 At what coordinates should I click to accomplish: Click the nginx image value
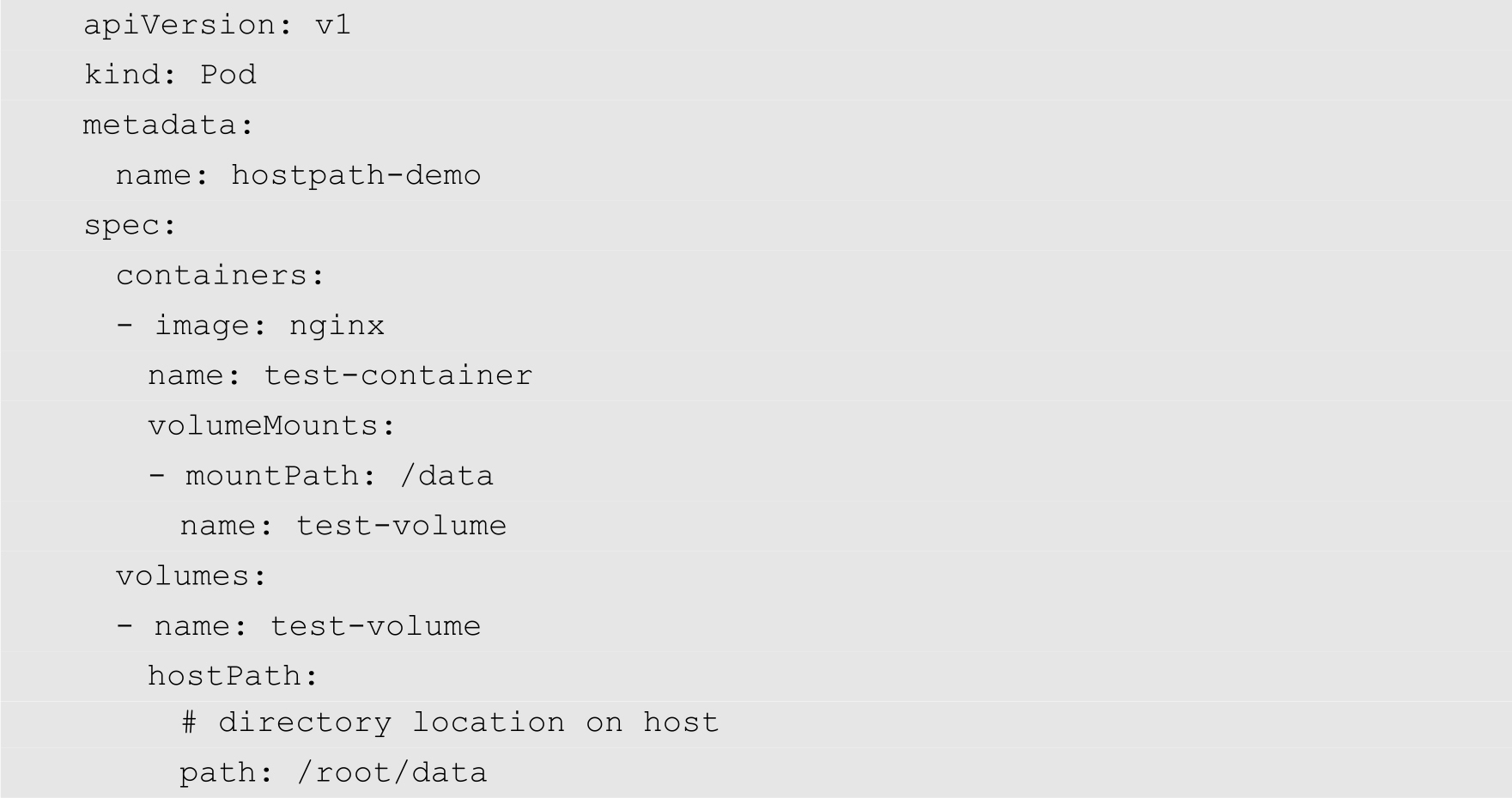(337, 326)
